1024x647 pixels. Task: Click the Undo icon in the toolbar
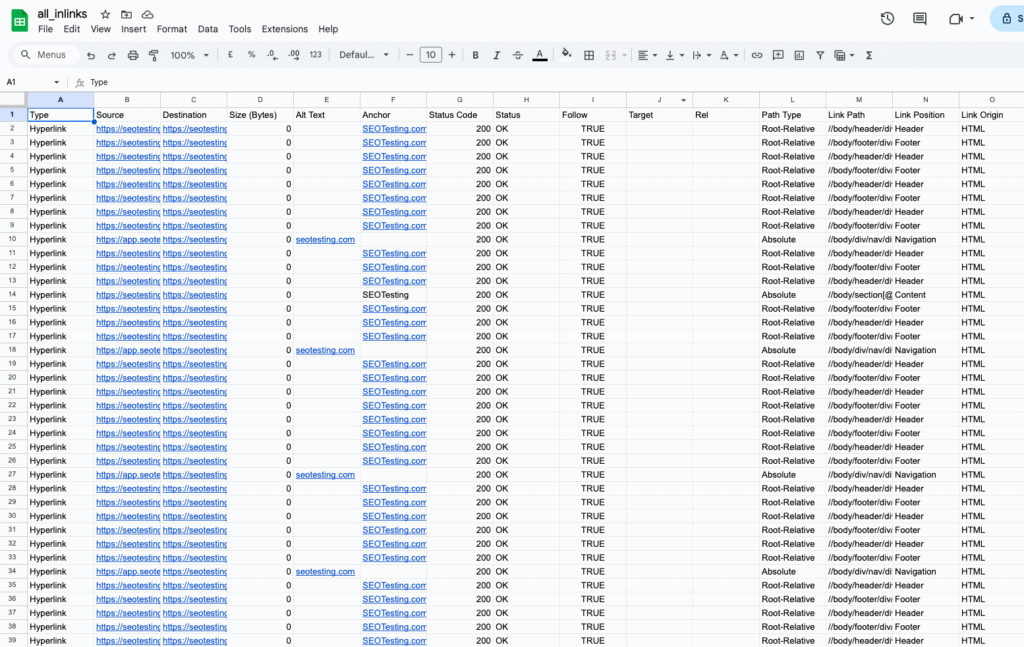pos(92,55)
